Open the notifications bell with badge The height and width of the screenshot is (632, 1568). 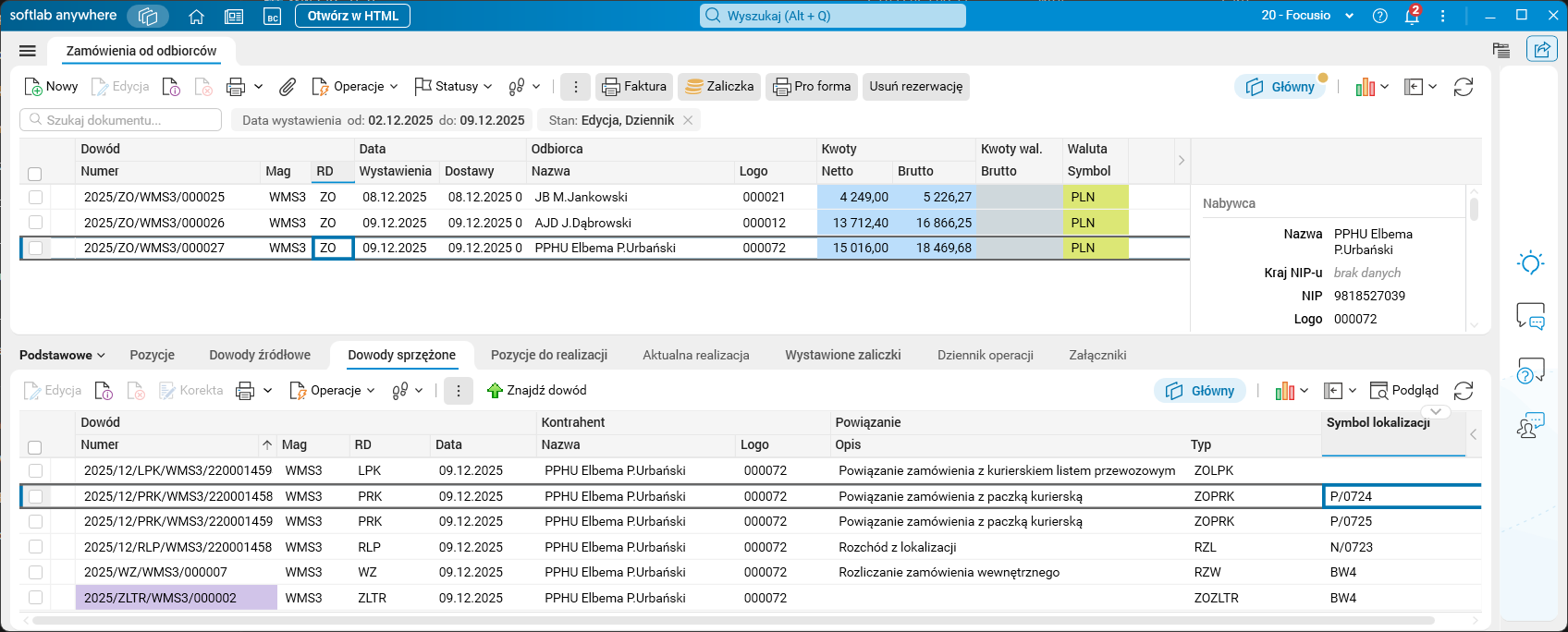tap(1411, 17)
